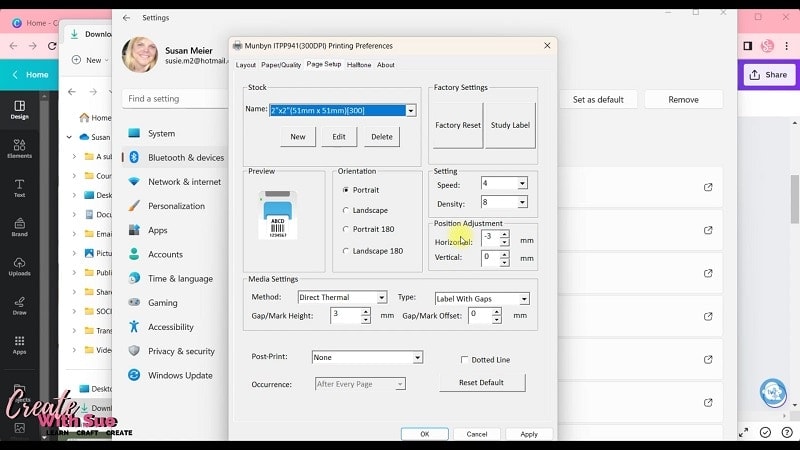Click the Edit stock button
Screen dimensions: 800x450
tap(339, 137)
